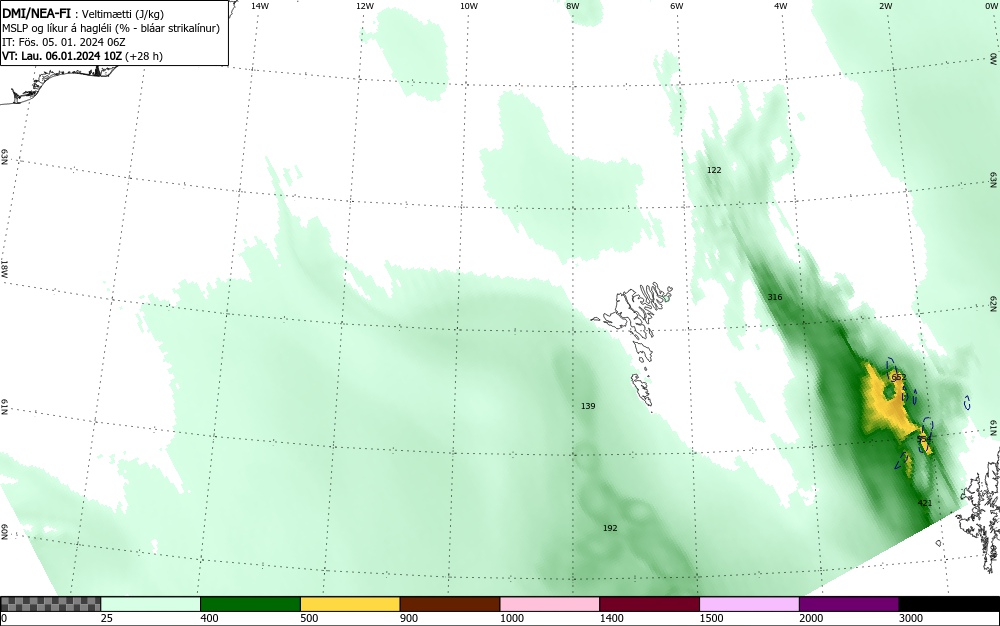Click the 2W longitude label
The height and width of the screenshot is (626, 1000).
885,6
